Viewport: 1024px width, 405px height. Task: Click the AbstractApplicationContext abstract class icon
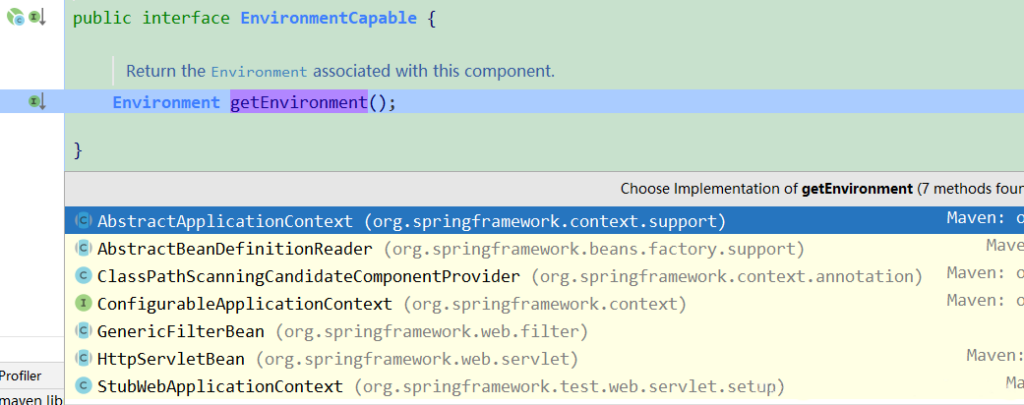click(x=84, y=221)
